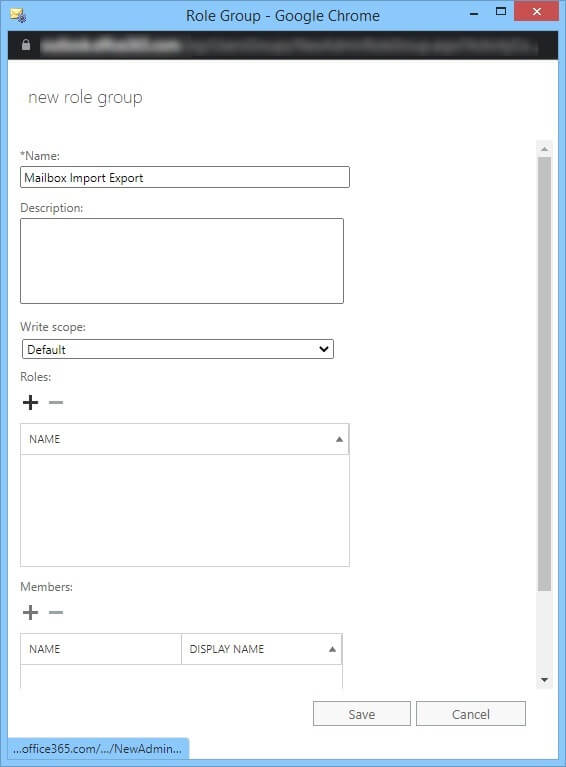Click the 'Write scope:' label
566x767 pixels.
click(x=53, y=327)
